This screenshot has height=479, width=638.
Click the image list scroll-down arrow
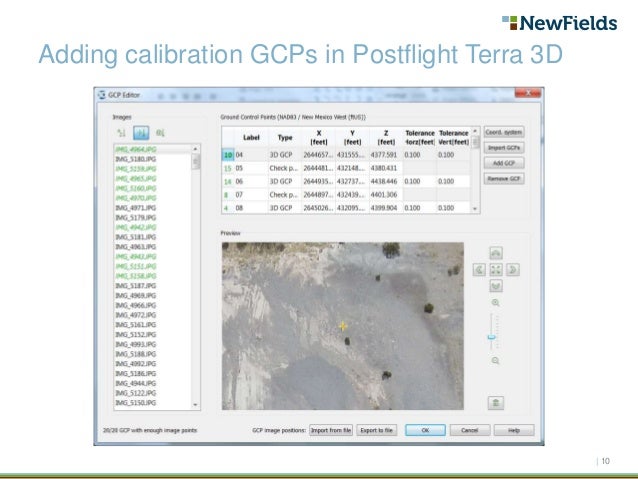pos(195,405)
